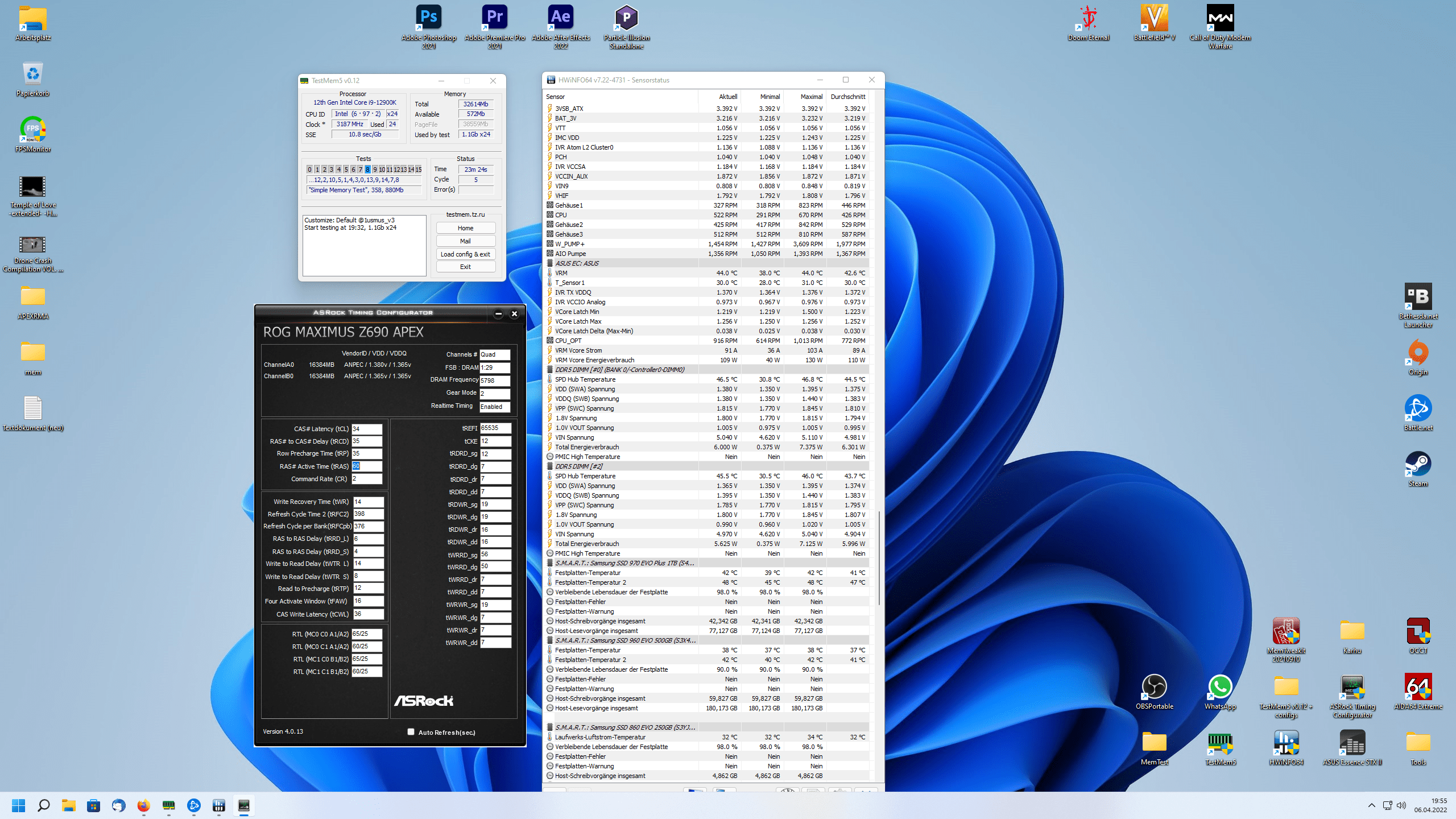The height and width of the screenshot is (819, 1456).
Task: Open MemTweakIt 20210910 shortcut
Action: [1287, 639]
